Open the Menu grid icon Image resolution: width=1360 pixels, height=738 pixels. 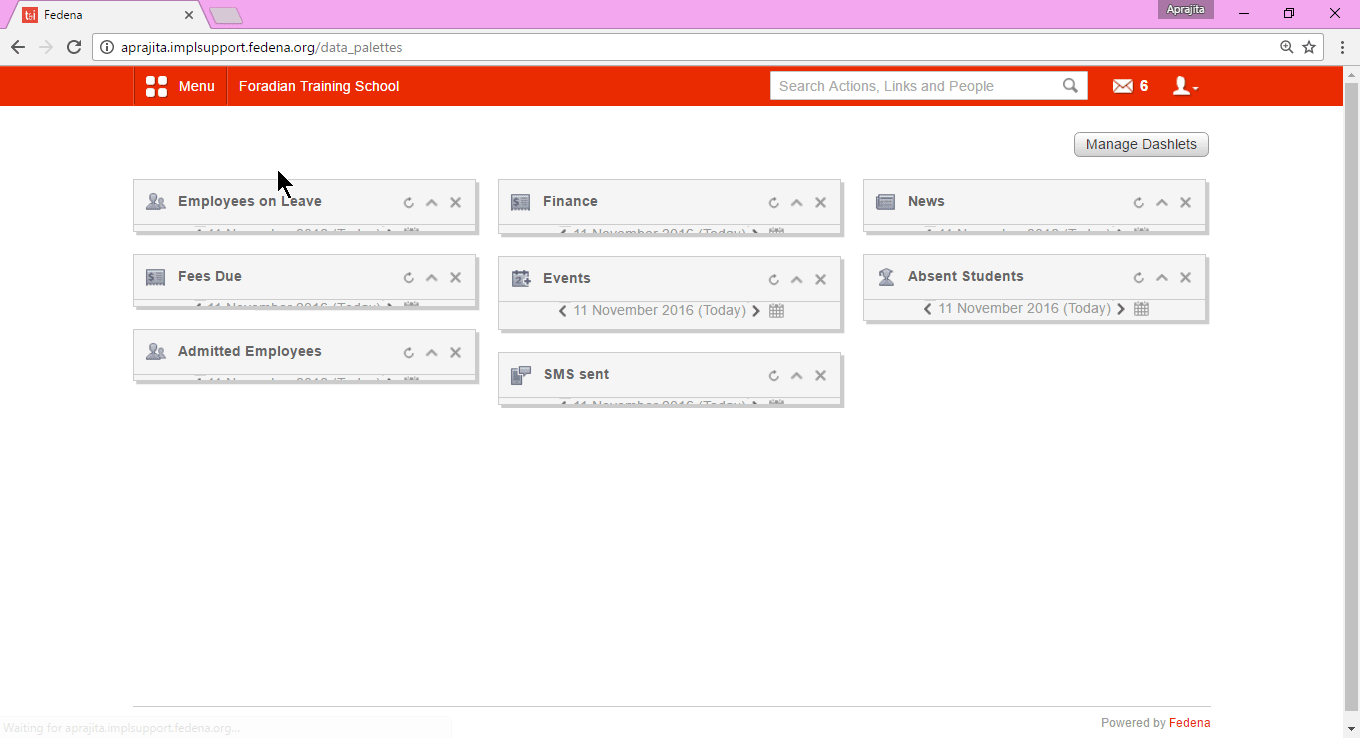tap(156, 86)
